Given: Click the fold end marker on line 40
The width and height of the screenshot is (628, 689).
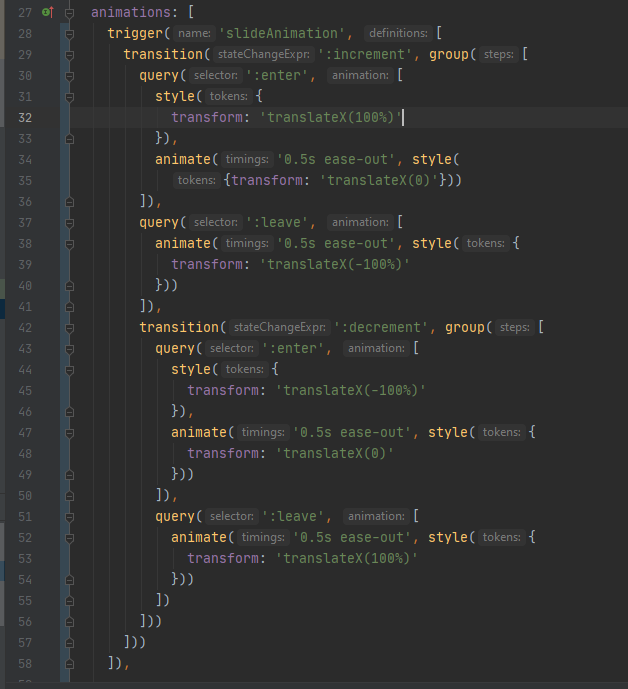Looking at the screenshot, I should 69,286.
